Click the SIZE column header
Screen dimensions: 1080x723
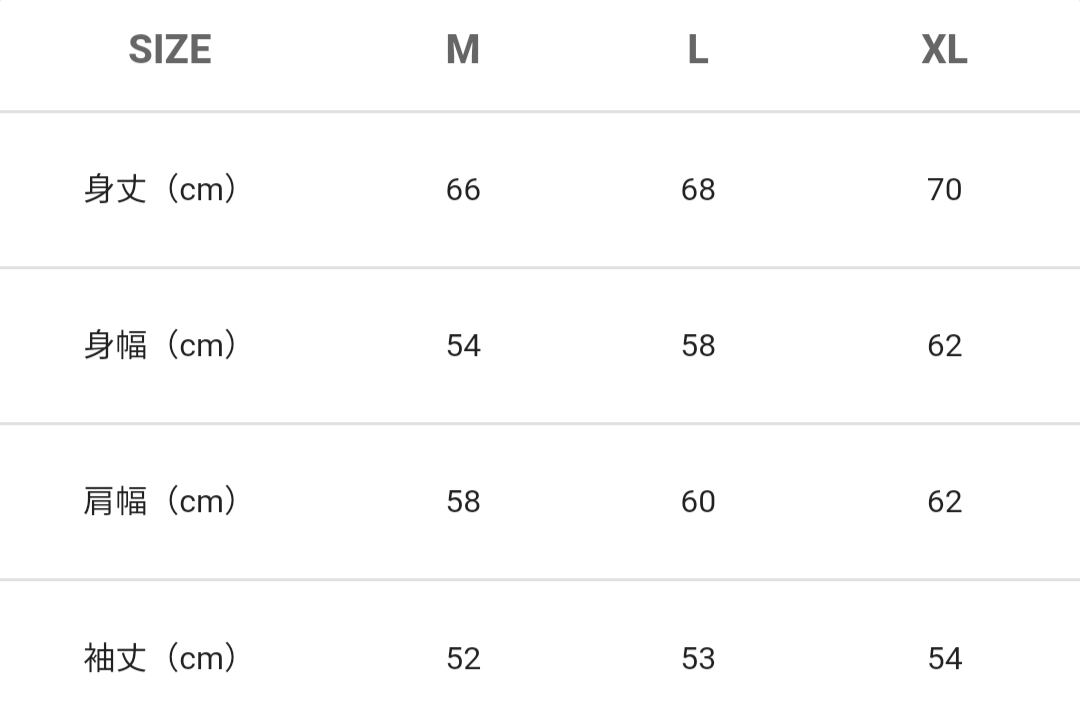(170, 50)
